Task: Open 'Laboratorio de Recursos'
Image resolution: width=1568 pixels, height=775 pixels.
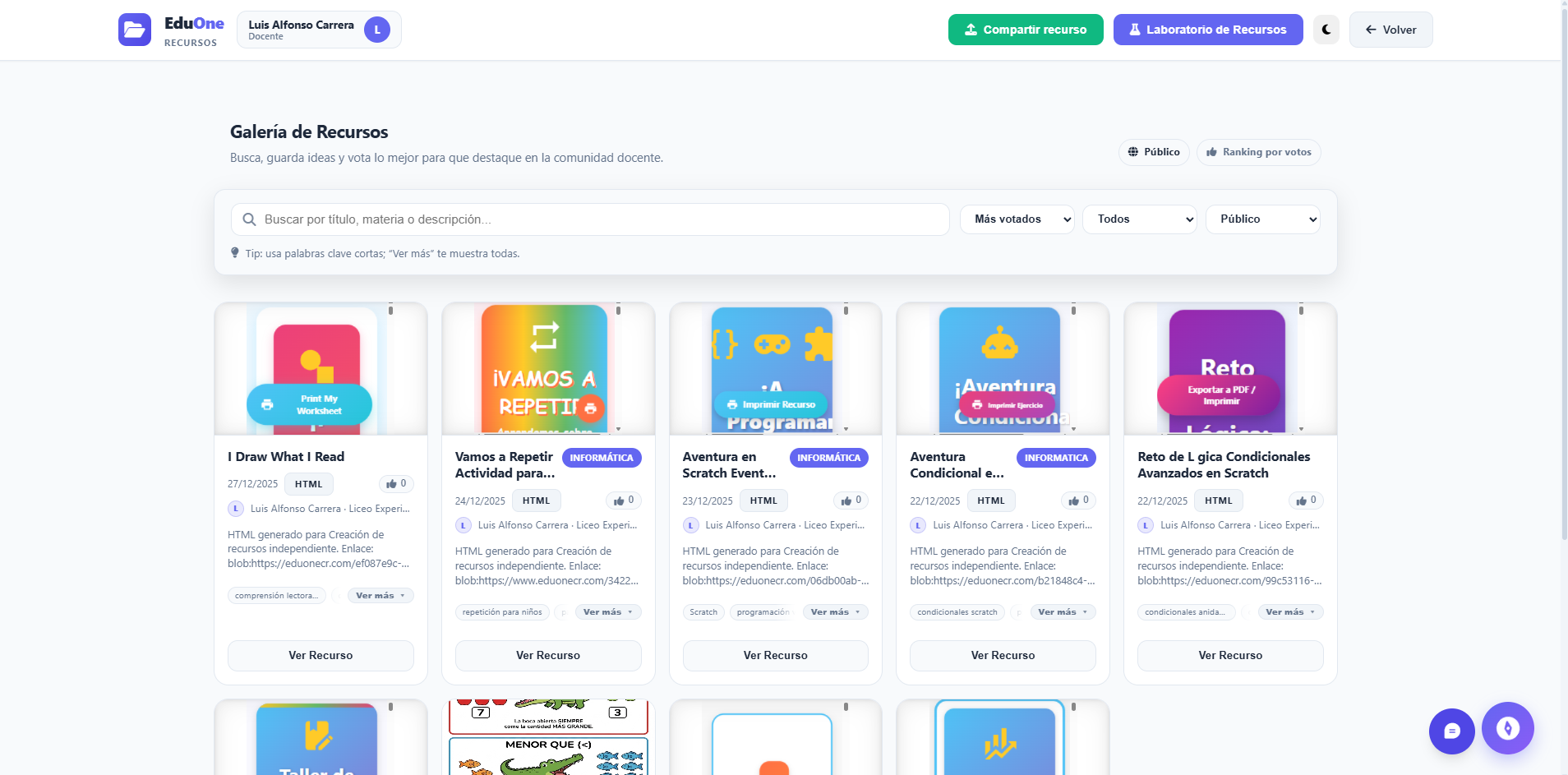Action: [x=1207, y=30]
